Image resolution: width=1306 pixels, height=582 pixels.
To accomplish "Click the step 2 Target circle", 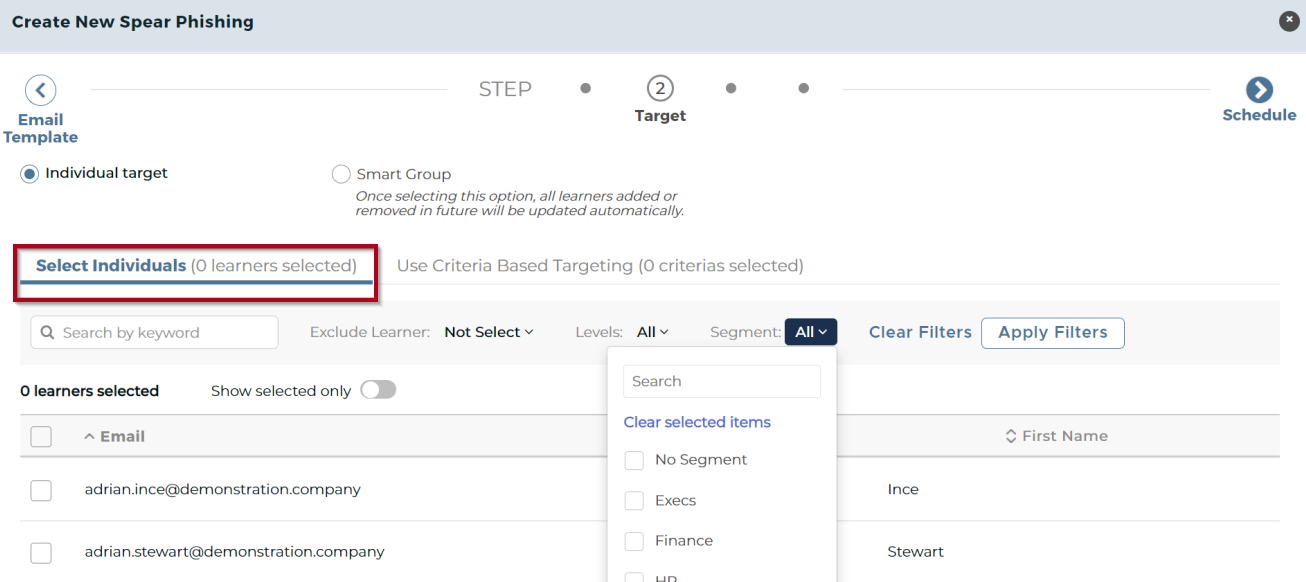I will [660, 89].
